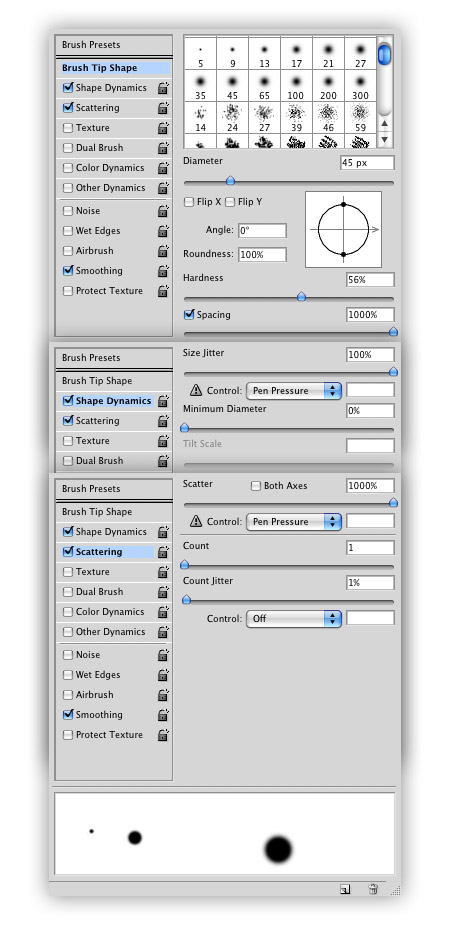Lock icon beside Dual Brush in Diameter panel
The height and width of the screenshot is (928, 450).
(x=163, y=148)
